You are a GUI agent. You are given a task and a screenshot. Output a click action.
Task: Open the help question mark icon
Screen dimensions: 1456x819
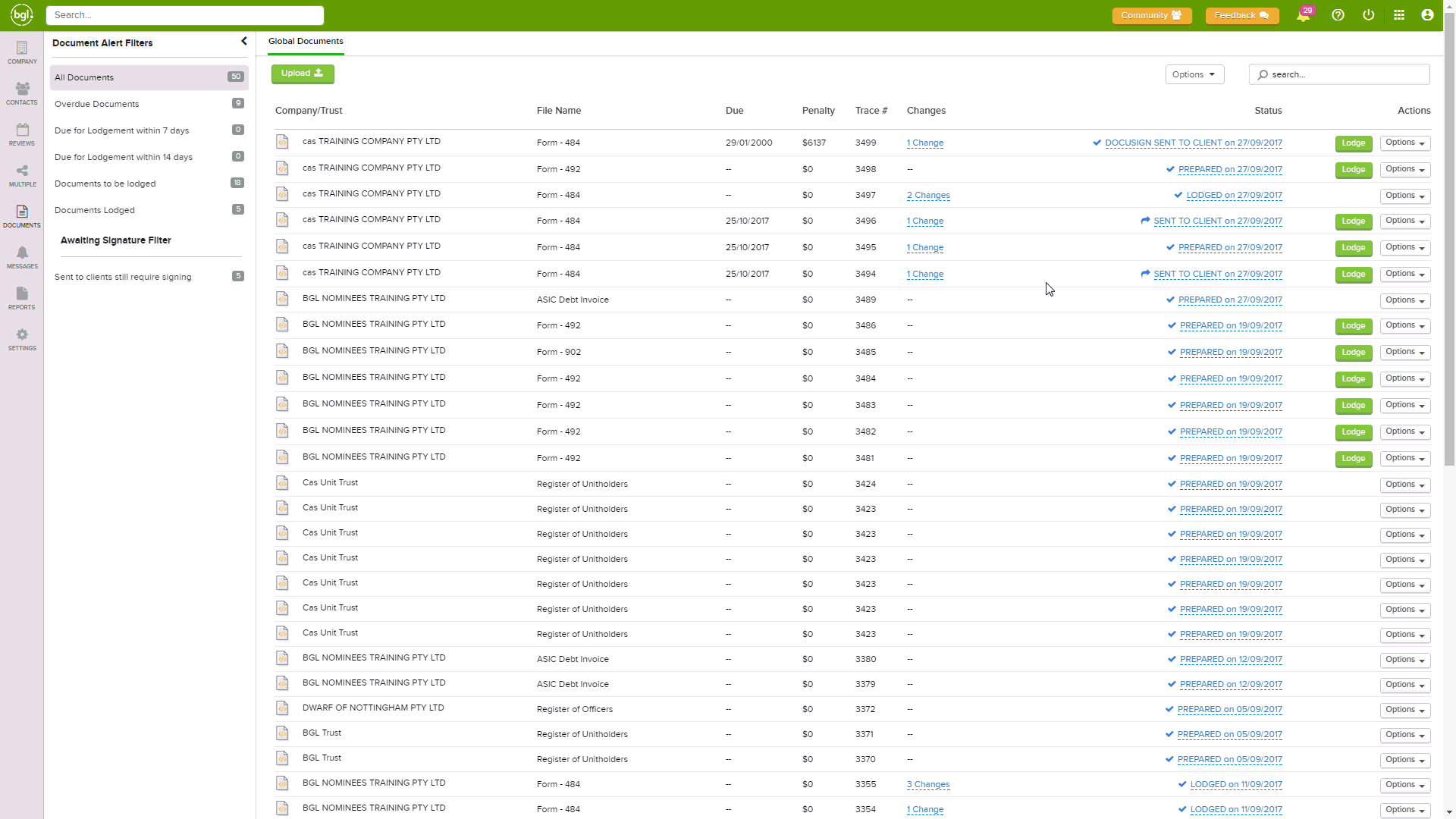coord(1338,15)
